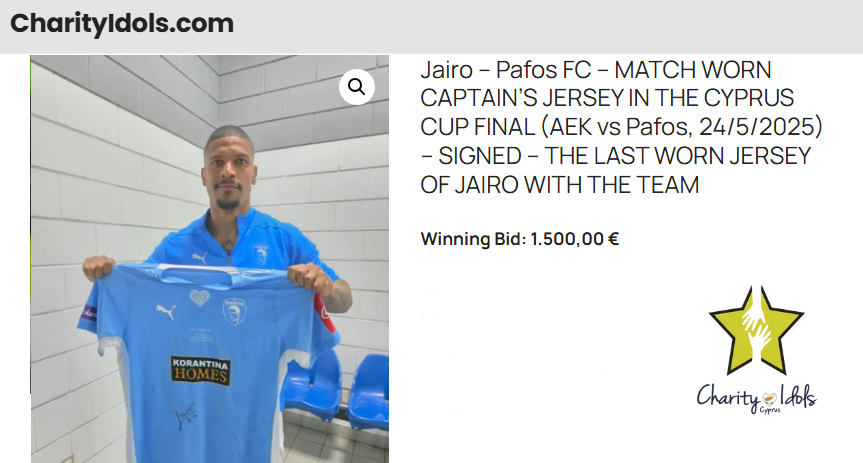Screen dimensions: 863x463
Task: Click the small printed match details text on the jersey
Action: coord(201,335)
